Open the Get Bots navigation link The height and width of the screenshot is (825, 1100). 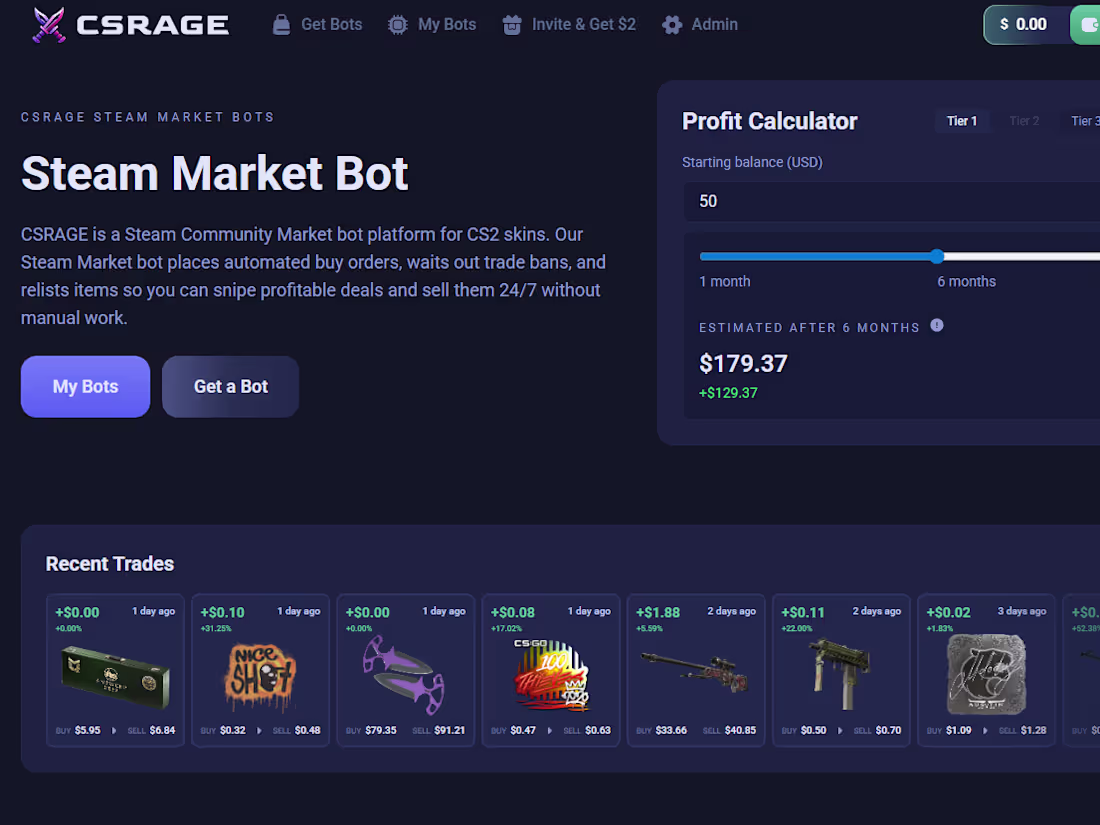pos(330,23)
